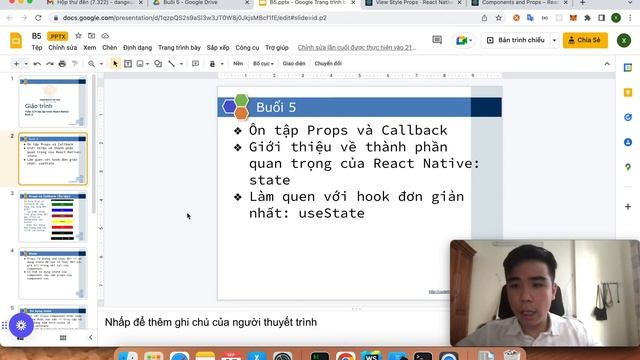The height and width of the screenshot is (360, 640).
Task: Redo the last action
Action: point(50,64)
